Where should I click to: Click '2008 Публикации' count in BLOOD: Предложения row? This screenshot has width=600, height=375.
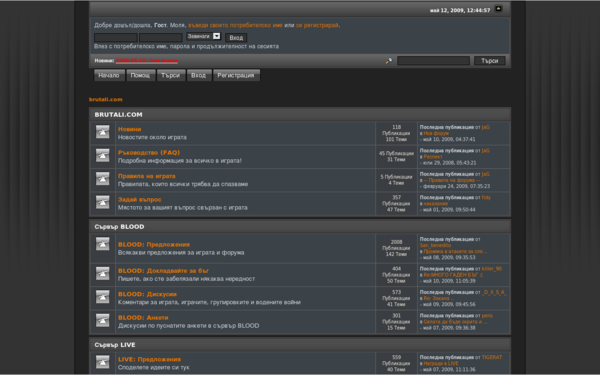396,245
